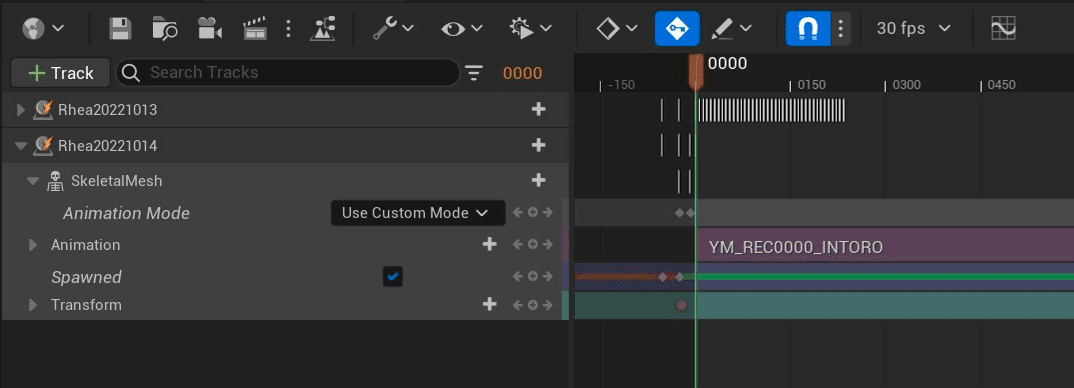The height and width of the screenshot is (388, 1074).
Task: Browse to sequence in Content Browser
Action: [165, 29]
